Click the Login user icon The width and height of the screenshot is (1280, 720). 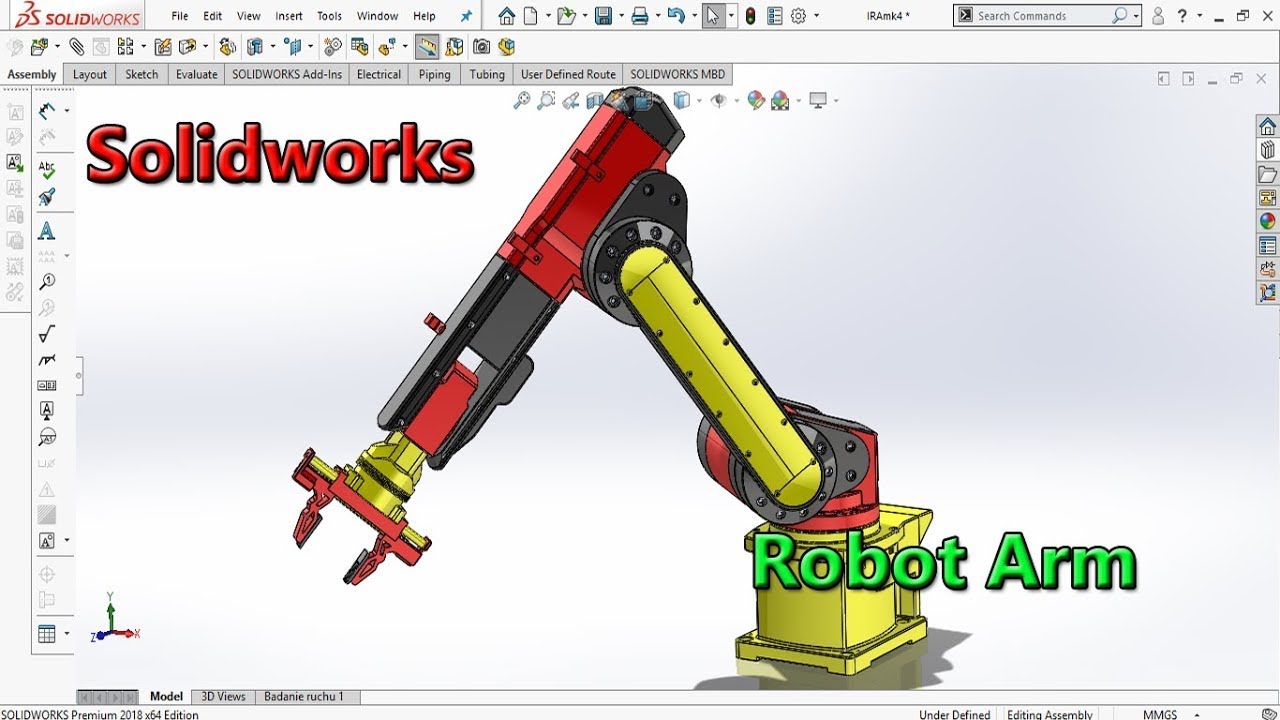pos(1158,16)
